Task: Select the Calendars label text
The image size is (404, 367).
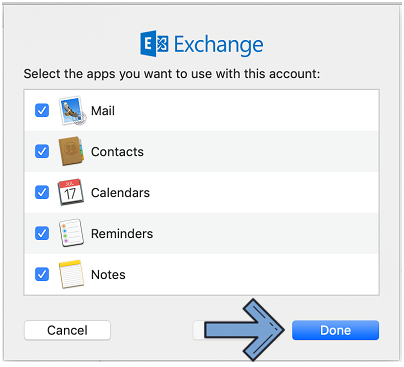Action: pyautogui.click(x=120, y=193)
